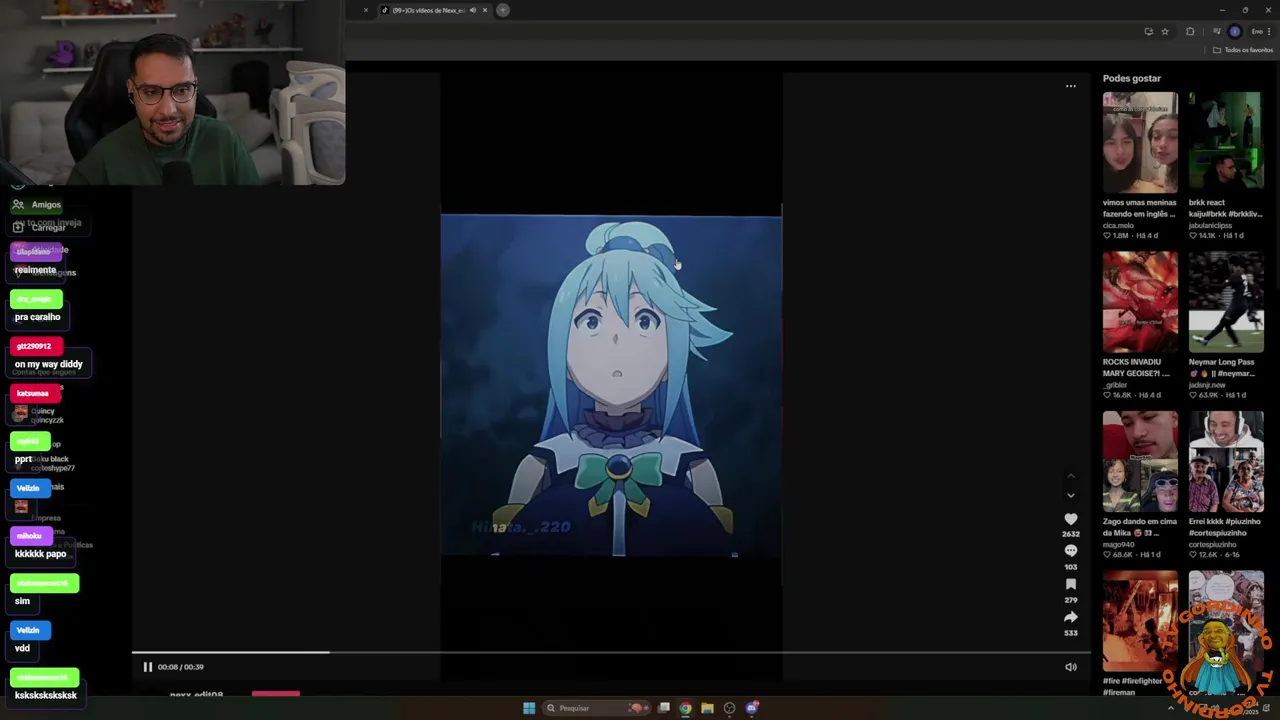Click the mago940 author name
This screenshot has height=720, width=1280.
tap(1117, 544)
